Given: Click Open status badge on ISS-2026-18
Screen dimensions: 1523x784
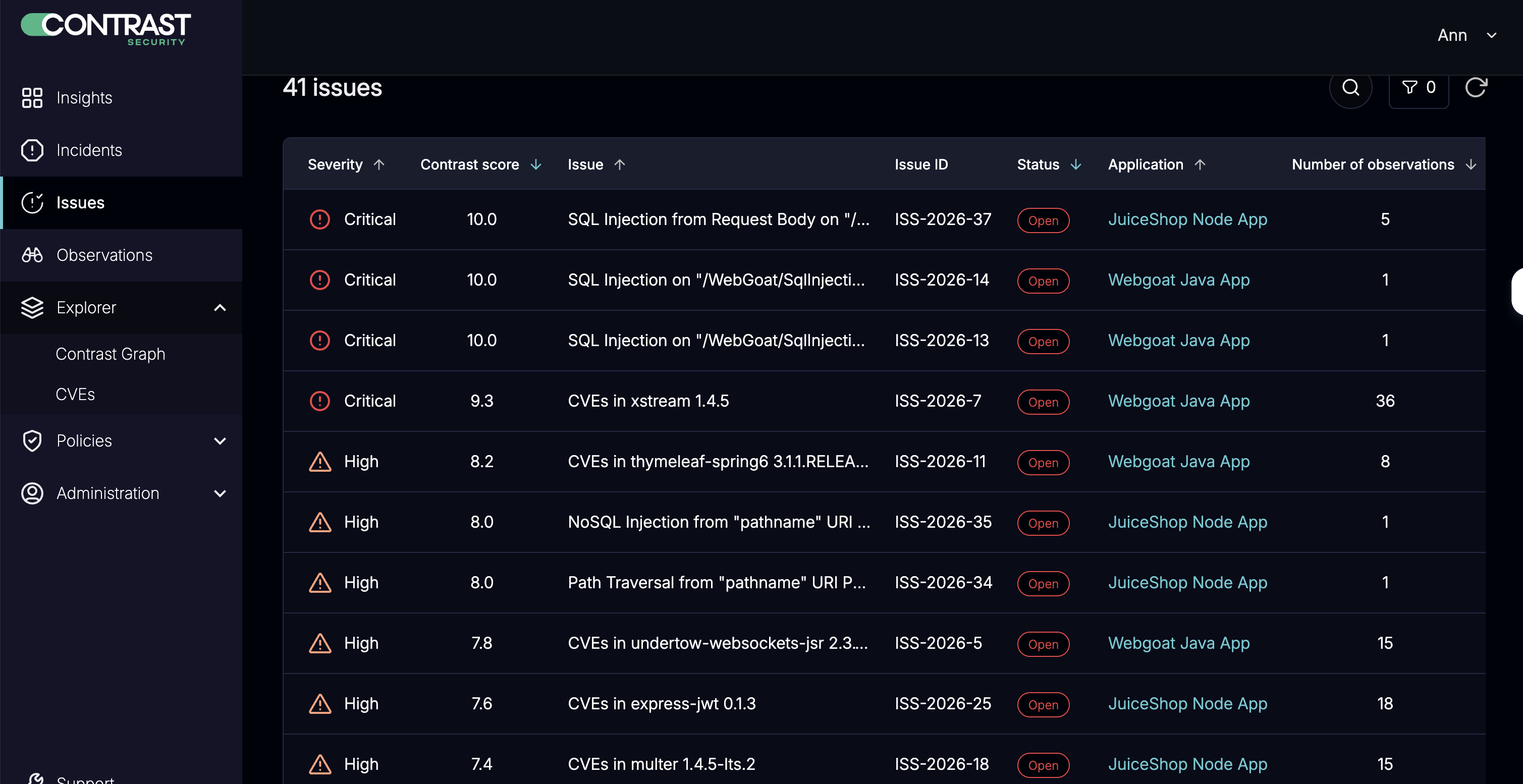Looking at the screenshot, I should click(1043, 765).
